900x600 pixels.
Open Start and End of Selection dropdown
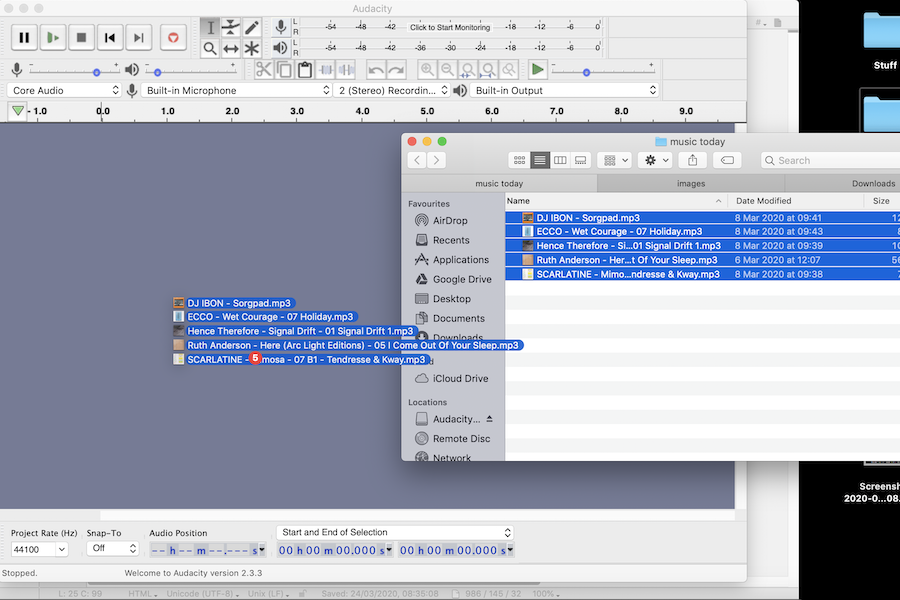pos(395,532)
